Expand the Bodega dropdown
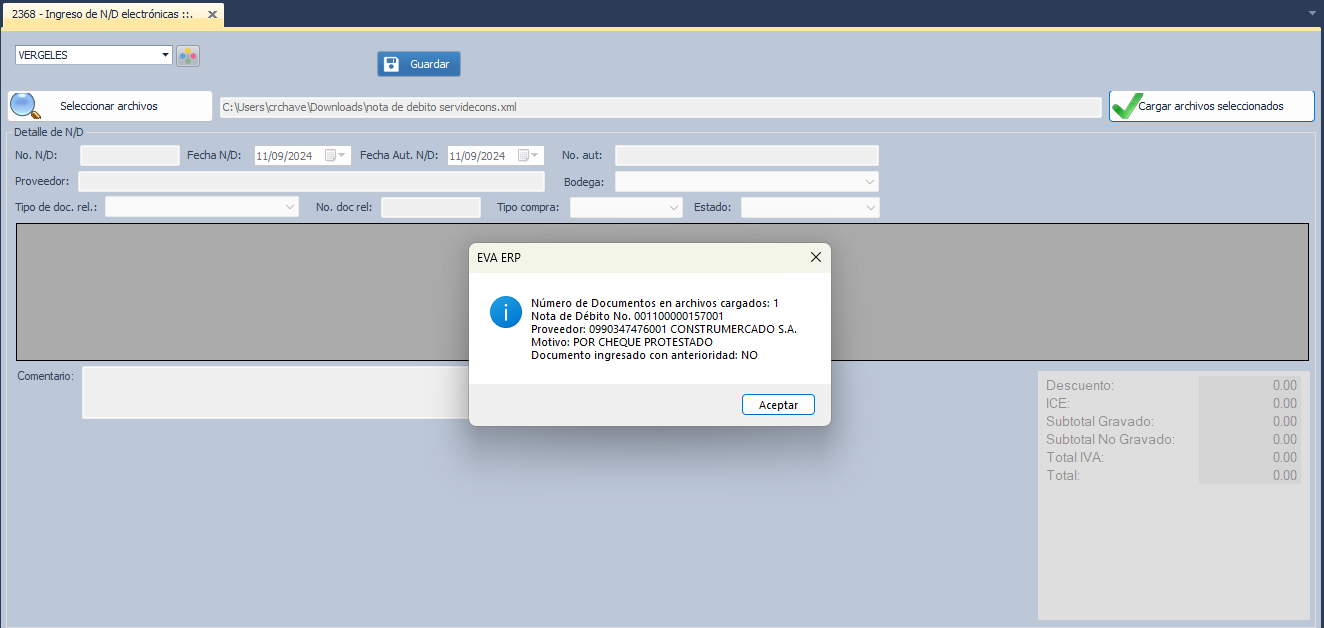The image size is (1324, 628). click(869, 182)
